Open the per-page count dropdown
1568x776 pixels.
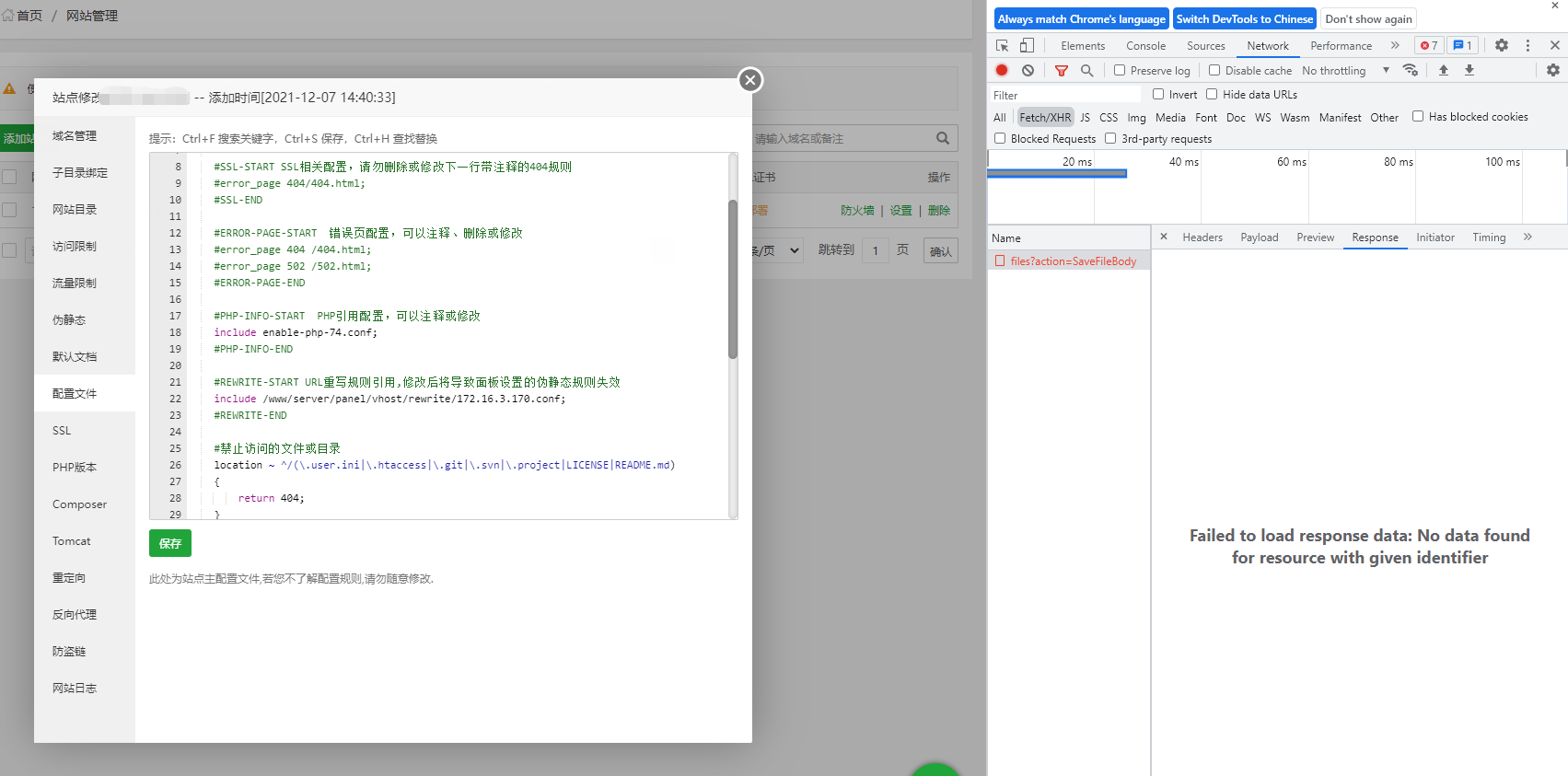click(777, 250)
